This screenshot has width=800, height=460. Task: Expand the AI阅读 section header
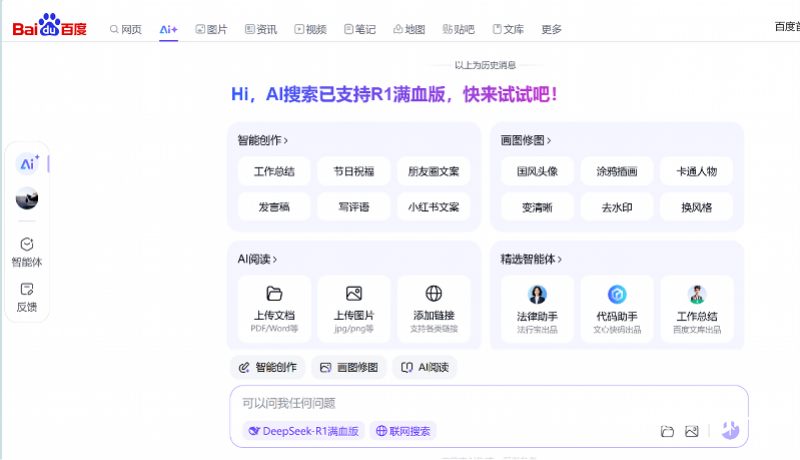257,259
